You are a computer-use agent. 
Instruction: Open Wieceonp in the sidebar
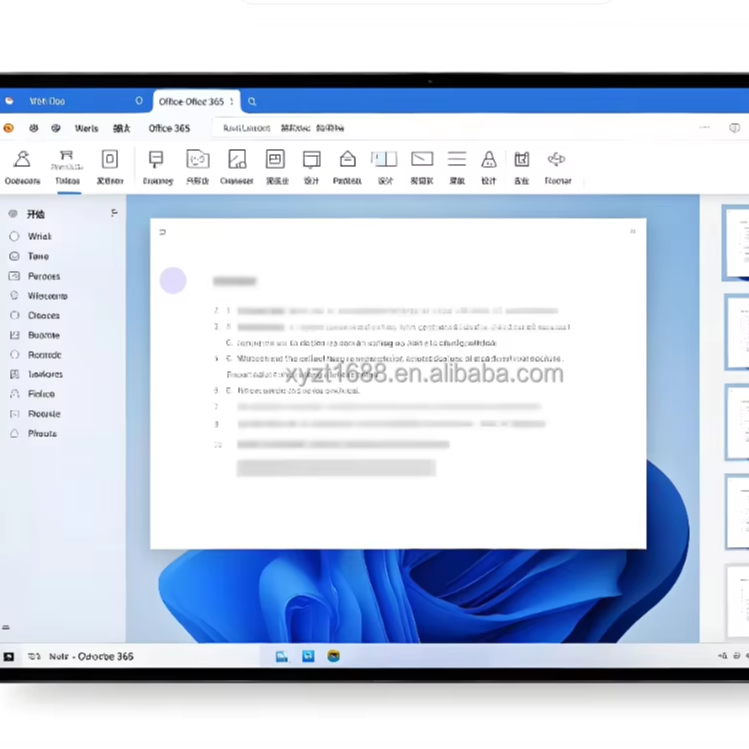[47, 296]
